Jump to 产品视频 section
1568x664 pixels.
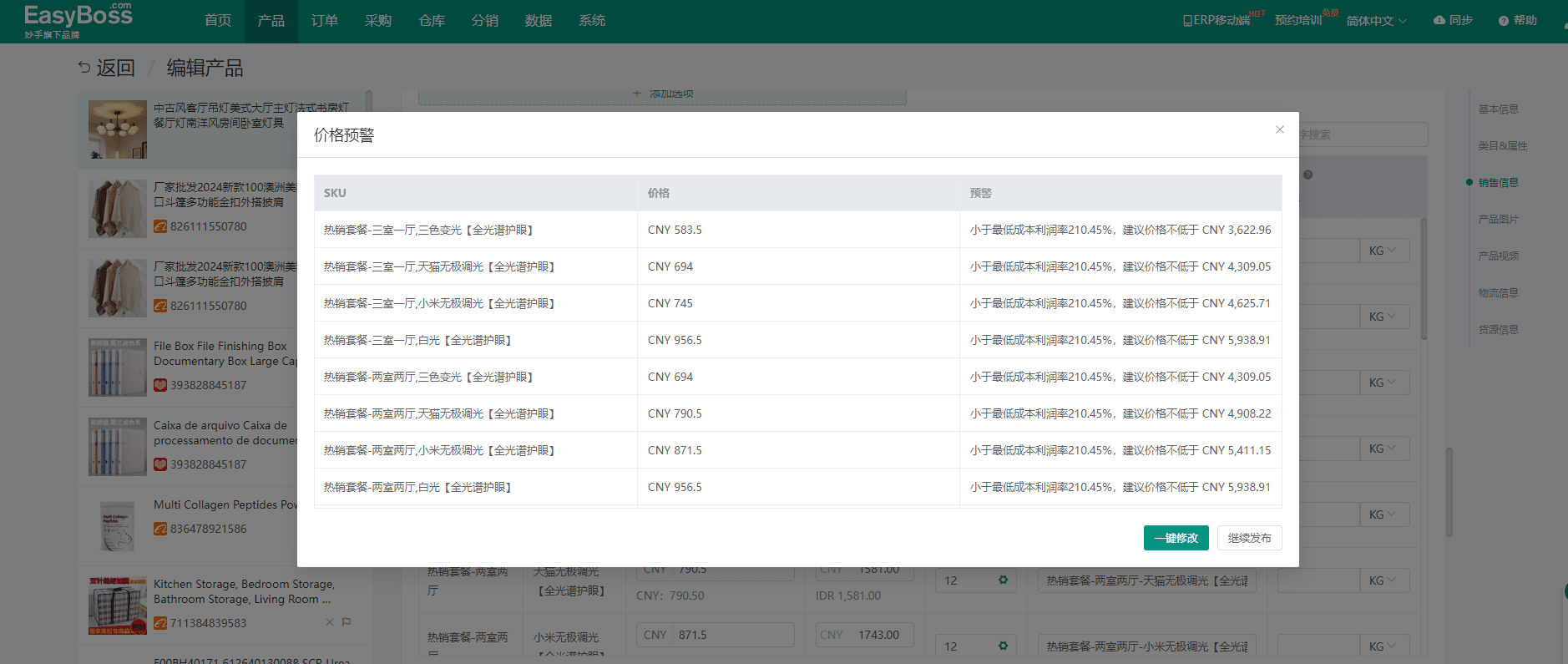1498,256
